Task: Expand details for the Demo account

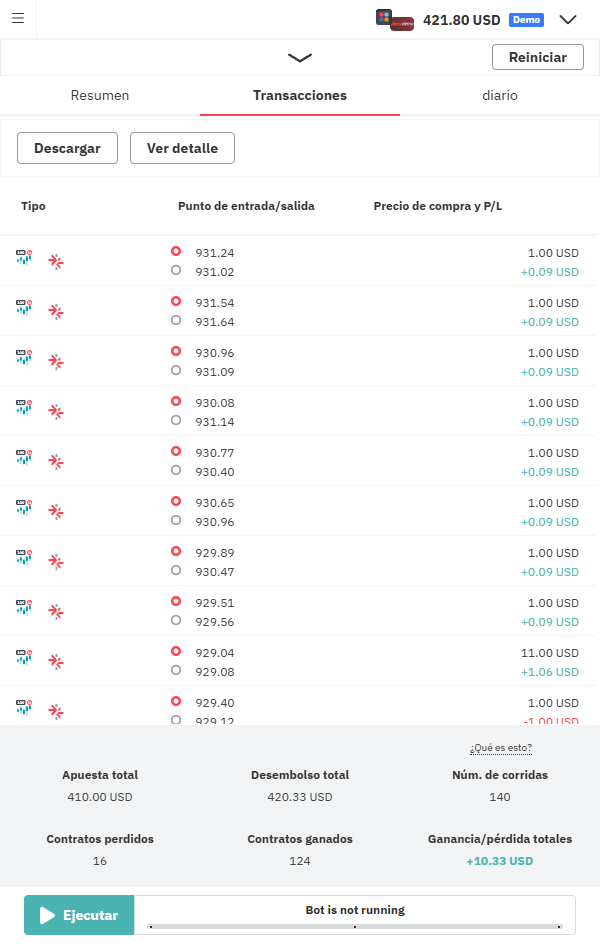Action: point(526,19)
